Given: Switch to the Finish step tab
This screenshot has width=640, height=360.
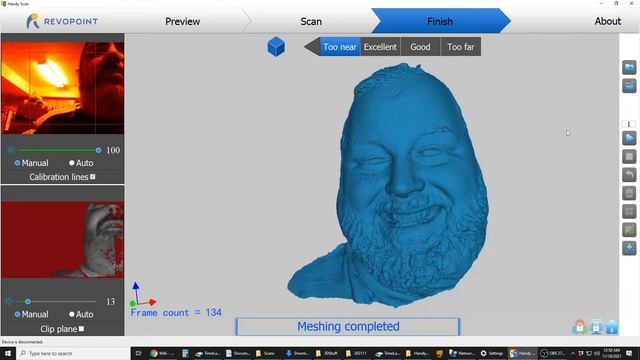Looking at the screenshot, I should [440, 21].
